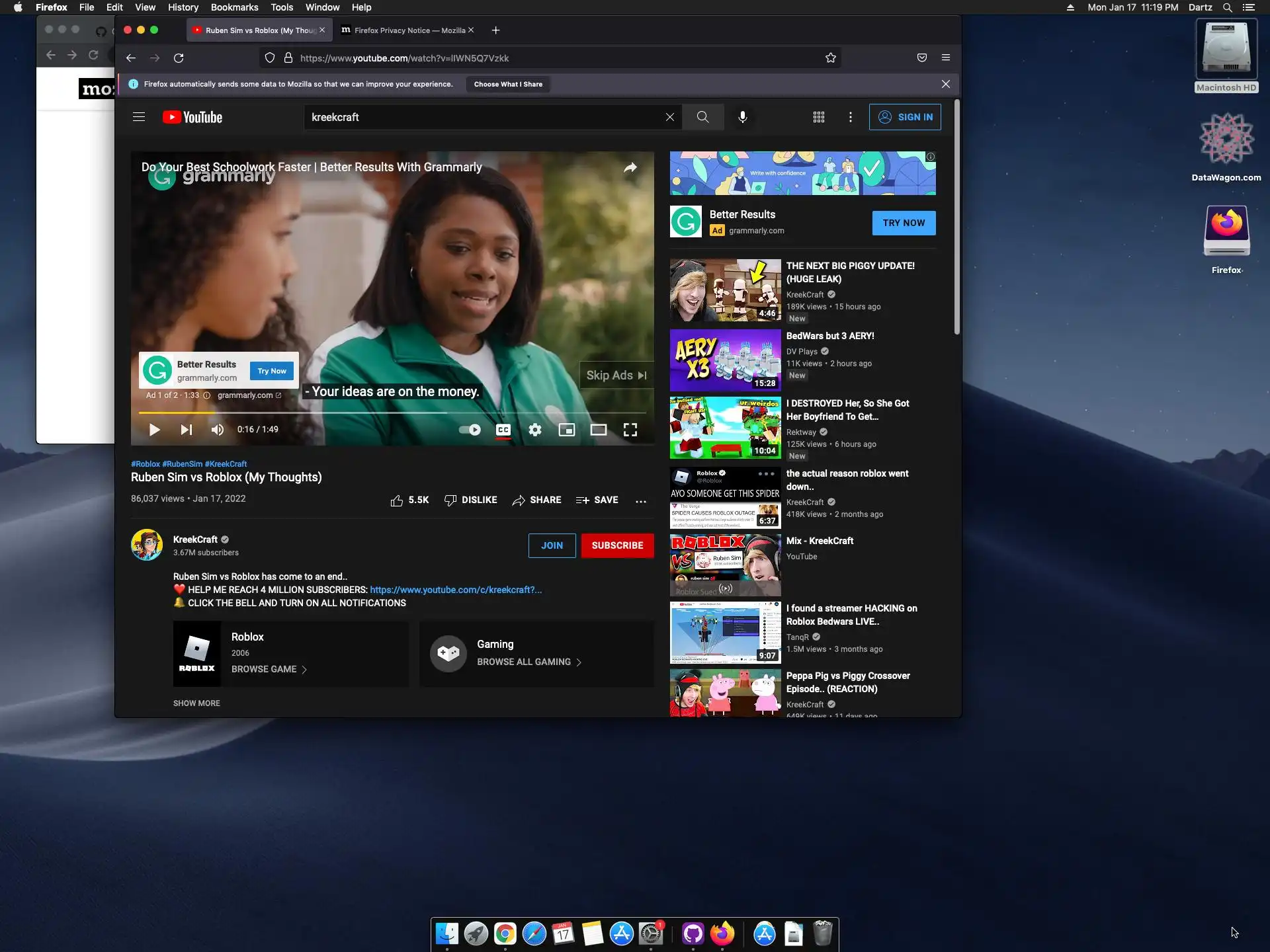Viewport: 1270px width, 952px height.
Task: Open the three-dot more actions below video
Action: 640,500
